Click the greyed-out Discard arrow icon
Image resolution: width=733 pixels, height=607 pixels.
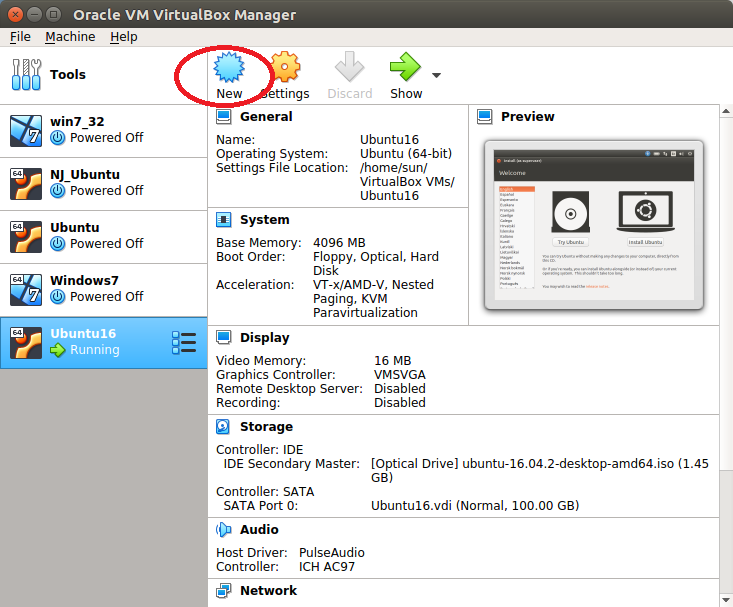349,67
